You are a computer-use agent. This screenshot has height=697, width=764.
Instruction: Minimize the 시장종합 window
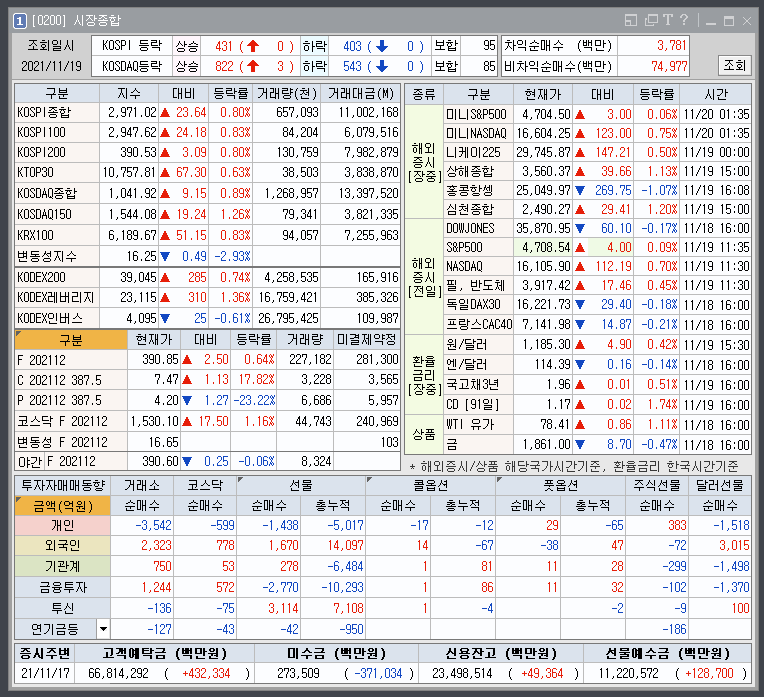tap(711, 21)
